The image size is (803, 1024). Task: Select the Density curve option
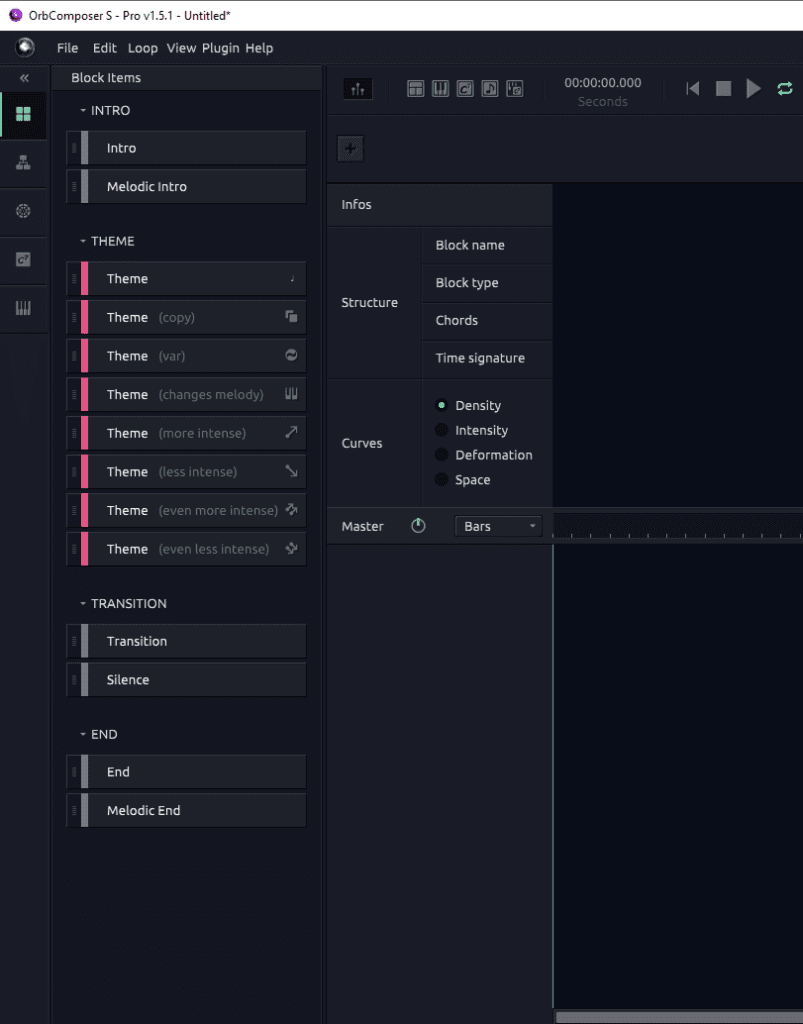pos(471,405)
